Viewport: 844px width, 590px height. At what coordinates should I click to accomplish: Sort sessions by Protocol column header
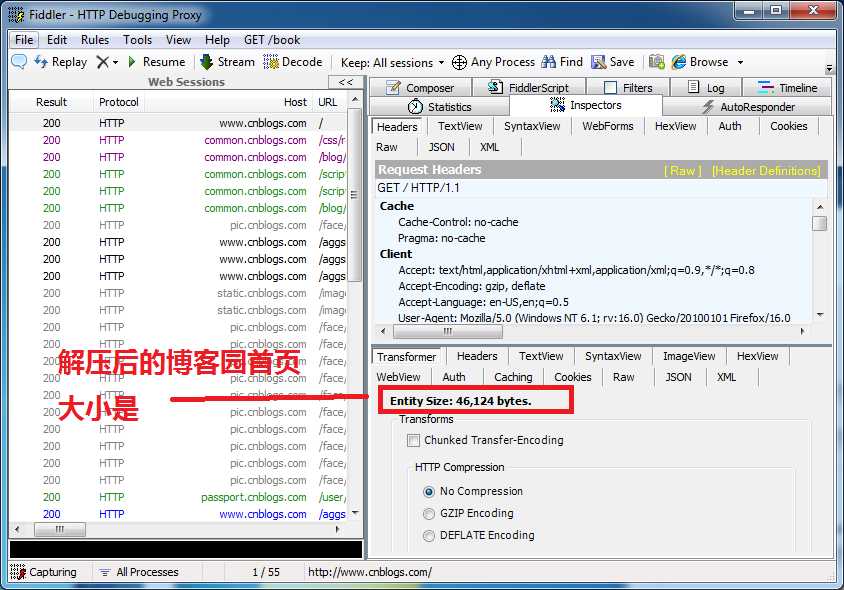(118, 102)
